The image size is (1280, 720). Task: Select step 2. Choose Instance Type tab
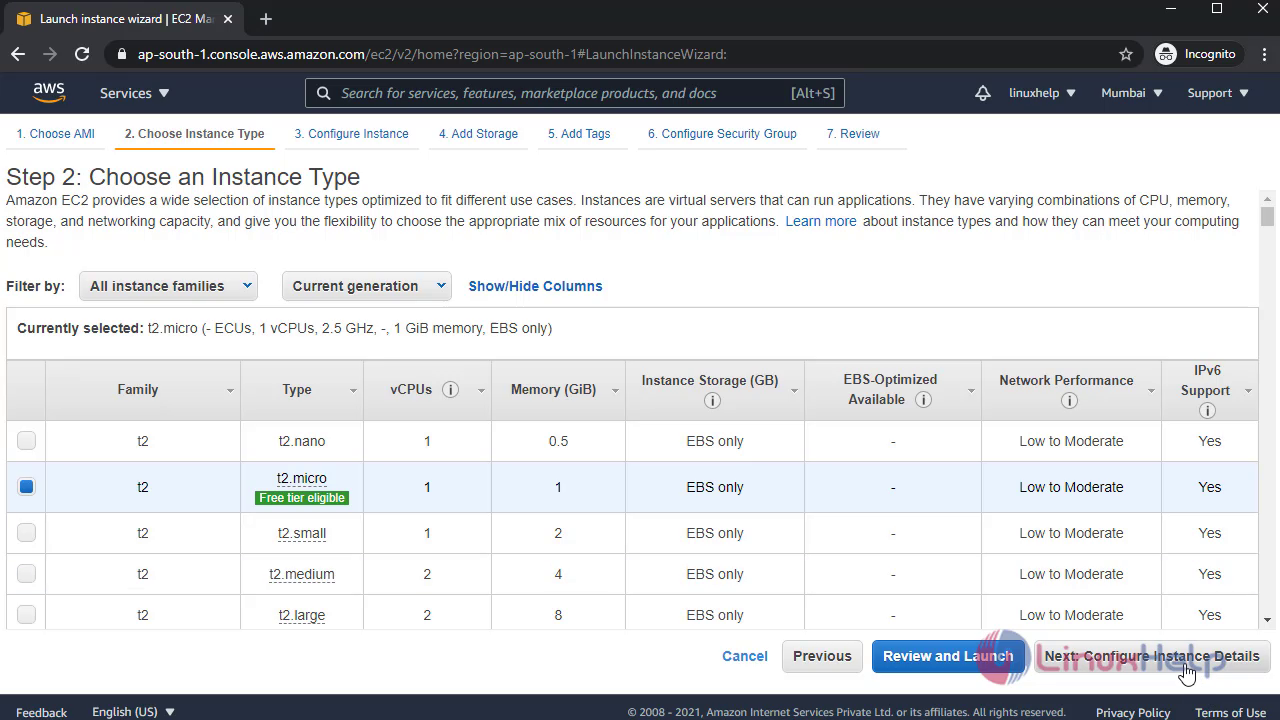coord(194,134)
